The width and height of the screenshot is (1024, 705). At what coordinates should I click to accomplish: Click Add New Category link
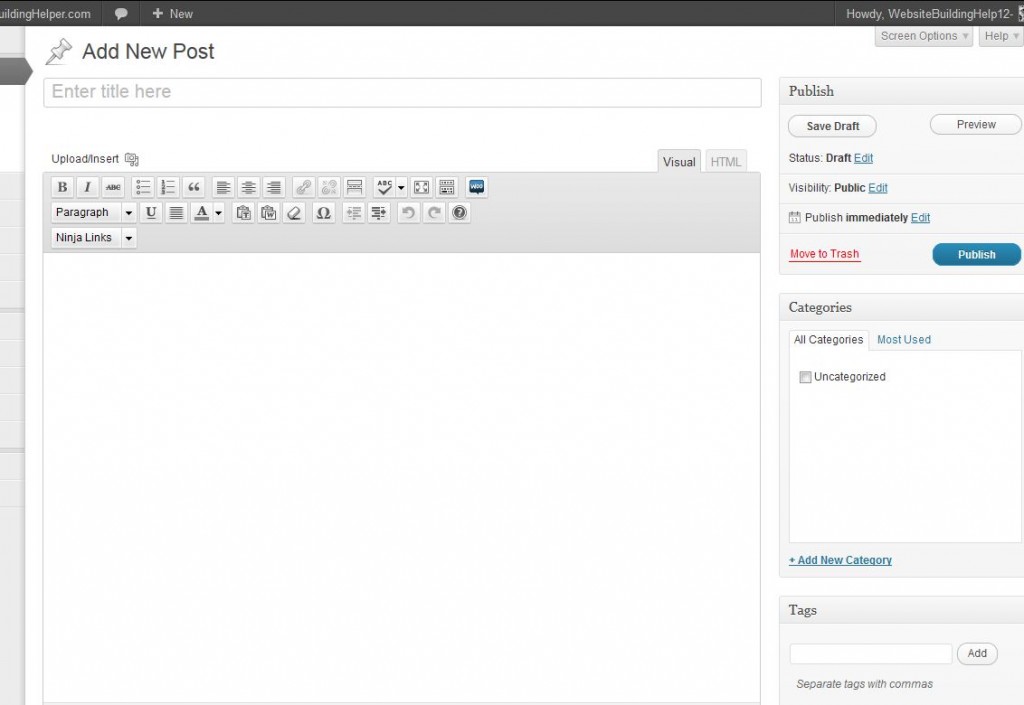(x=840, y=560)
